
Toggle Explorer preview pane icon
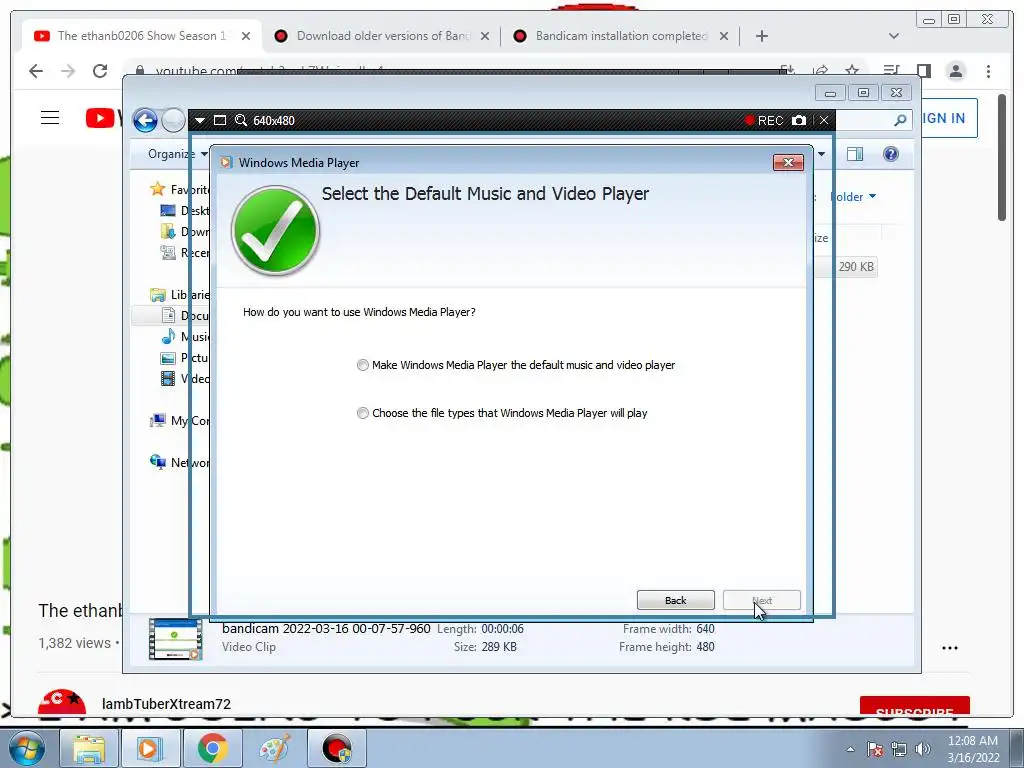pos(855,154)
